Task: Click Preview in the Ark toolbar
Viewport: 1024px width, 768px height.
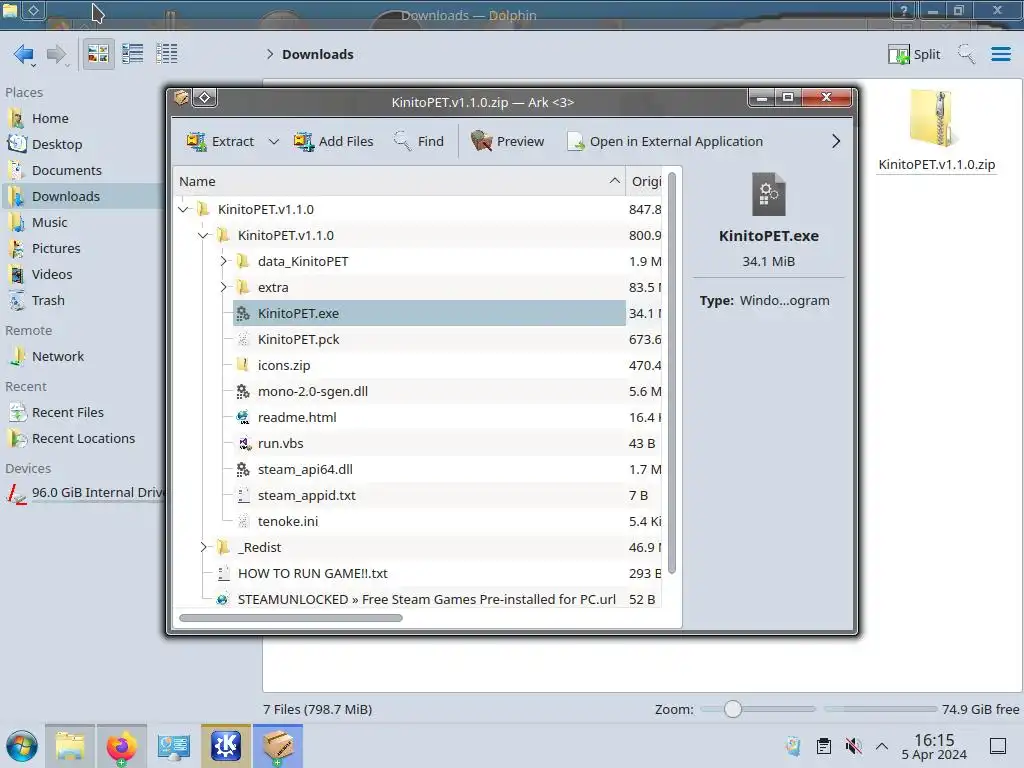Action: 507,141
